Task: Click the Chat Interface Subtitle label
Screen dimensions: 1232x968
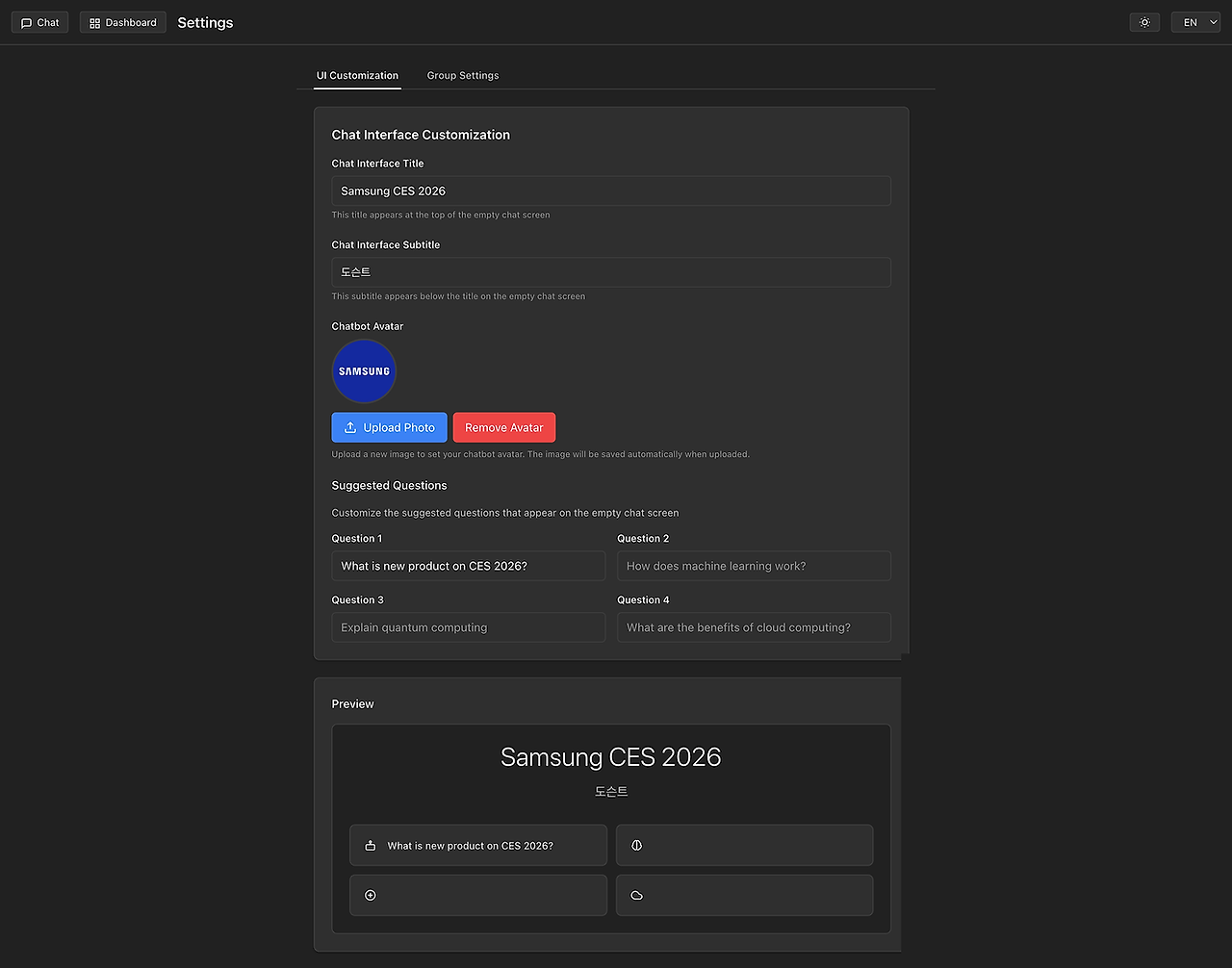Action: (386, 245)
